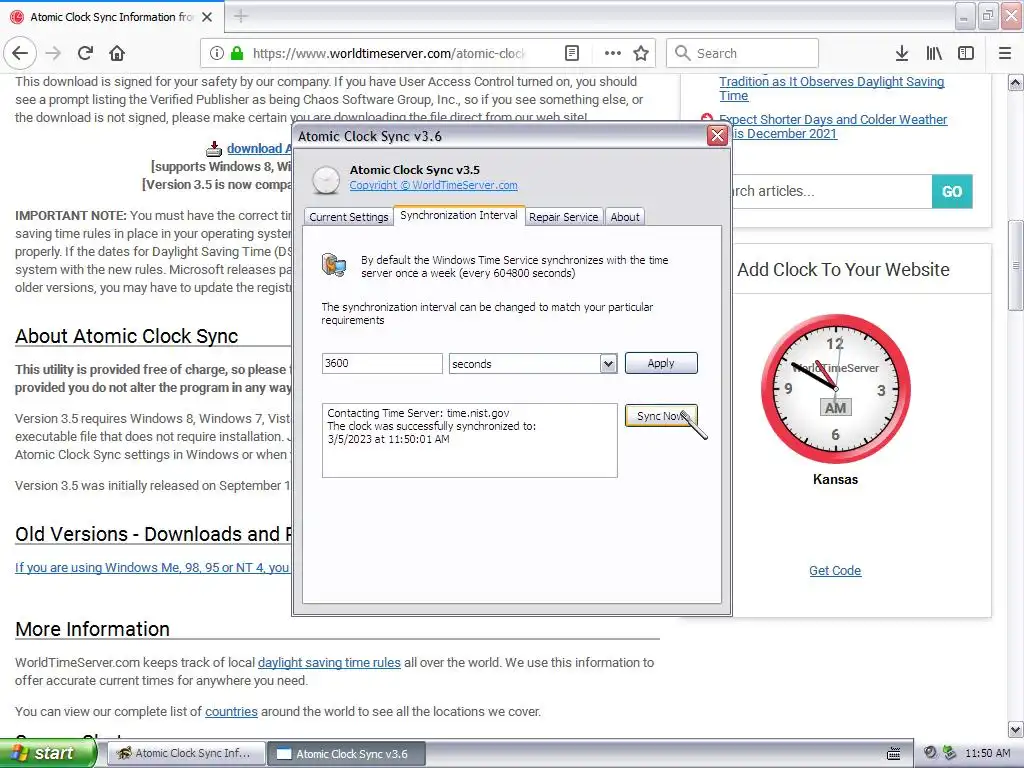Select Atomic Clock Sync v3.6 taskbar item
This screenshot has width=1024, height=768.
[346, 754]
